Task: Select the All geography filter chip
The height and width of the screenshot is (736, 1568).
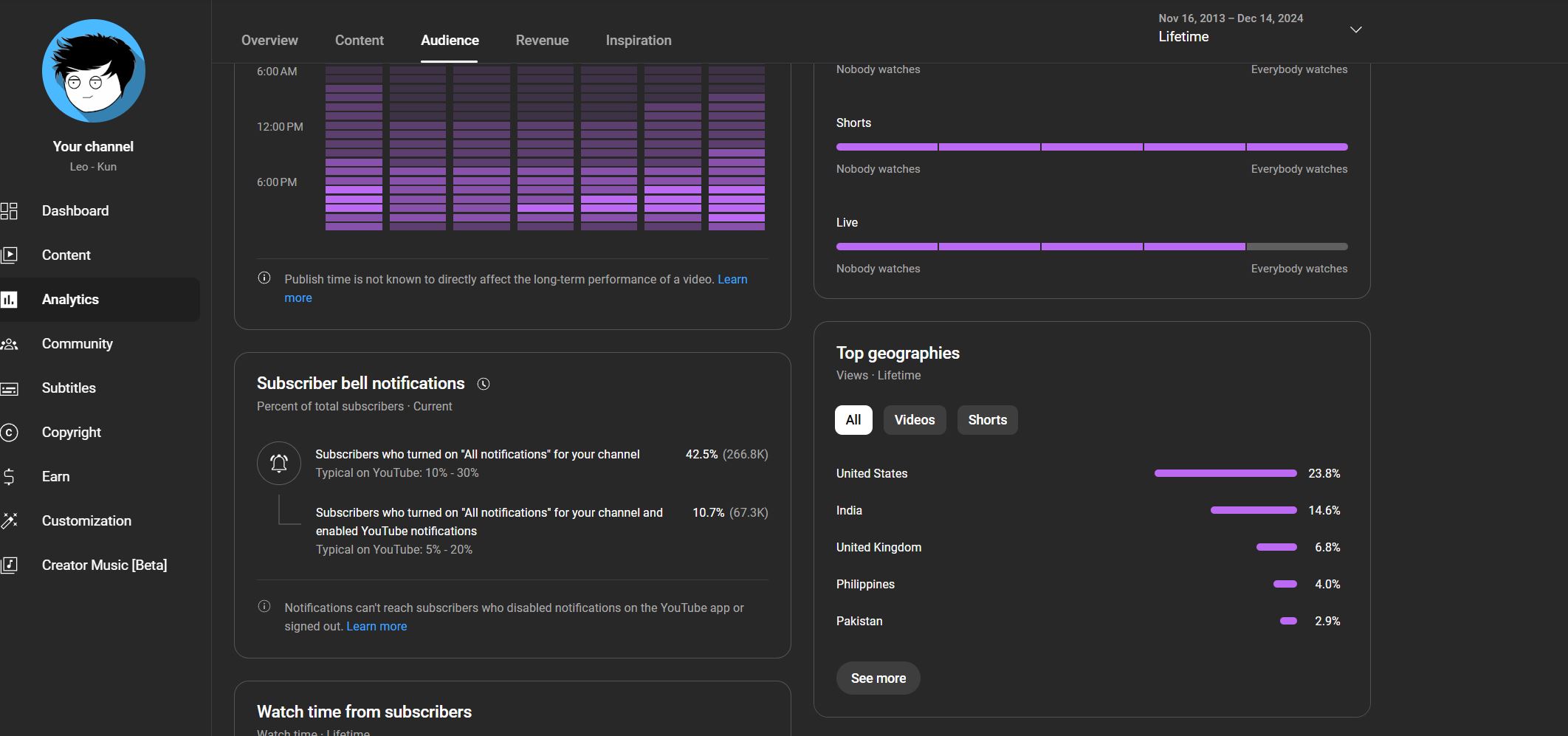Action: coord(853,420)
